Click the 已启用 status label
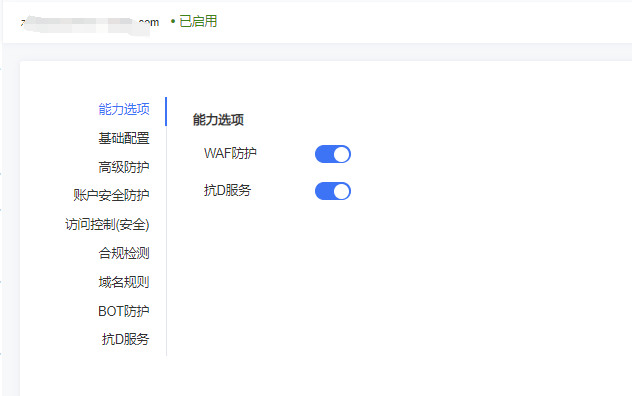 pyautogui.click(x=198, y=21)
